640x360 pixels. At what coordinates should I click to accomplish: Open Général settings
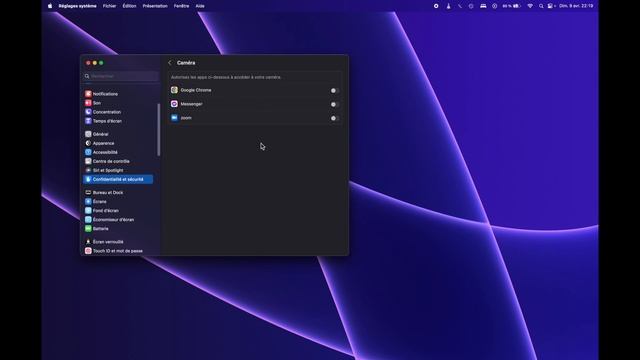pyautogui.click(x=118, y=134)
